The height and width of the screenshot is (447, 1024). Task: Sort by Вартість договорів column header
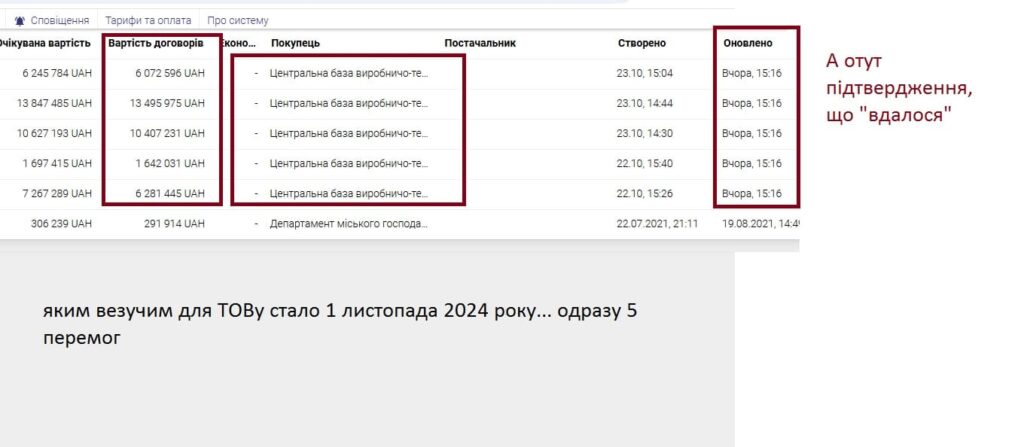click(x=156, y=43)
